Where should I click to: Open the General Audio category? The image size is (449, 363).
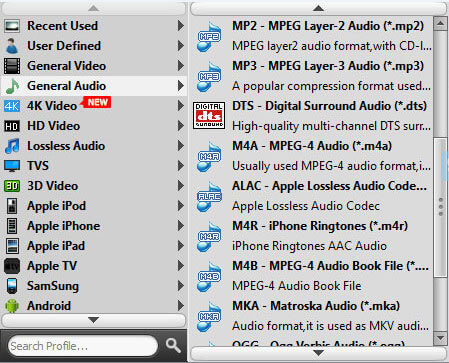94,86
